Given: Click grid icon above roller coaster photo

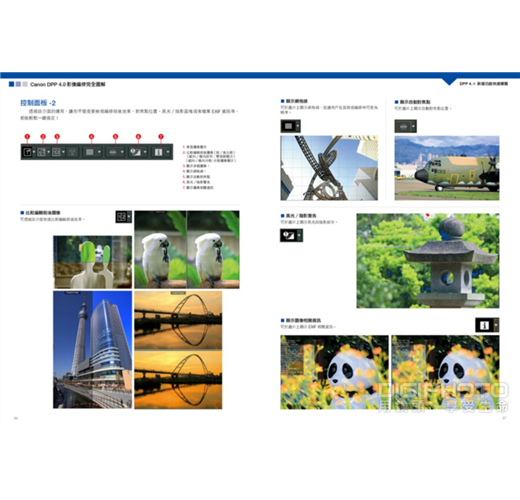Looking at the screenshot, I should coord(289,126).
